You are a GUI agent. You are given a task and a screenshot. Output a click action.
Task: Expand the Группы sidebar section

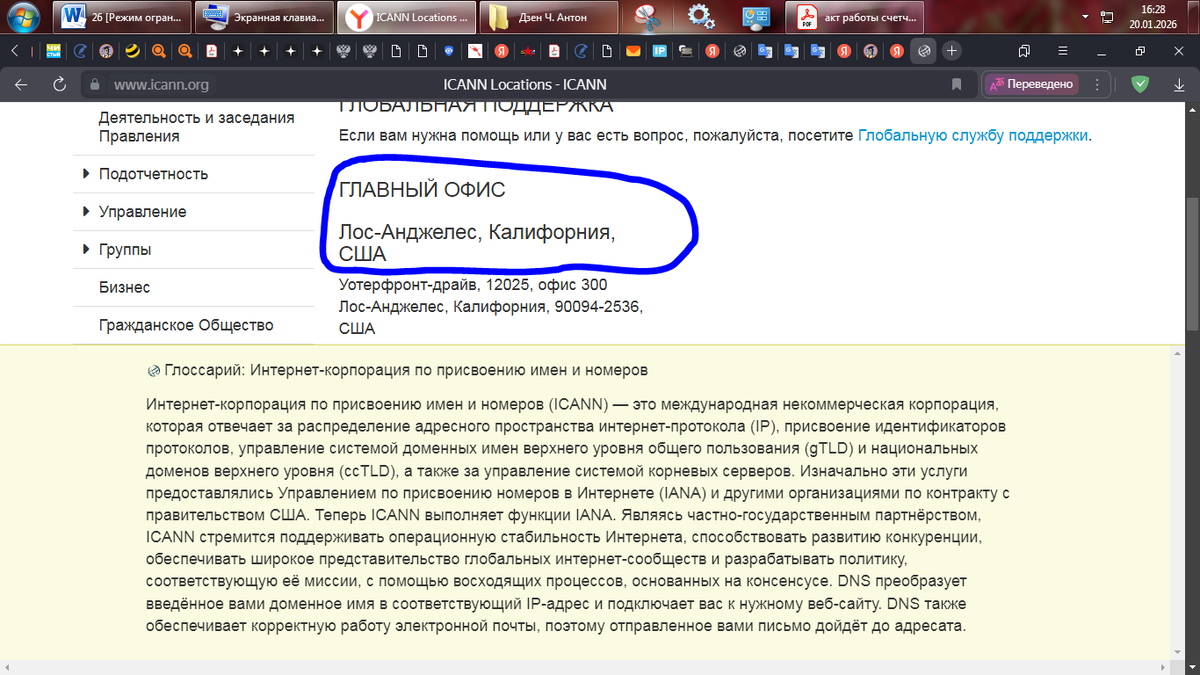125,250
